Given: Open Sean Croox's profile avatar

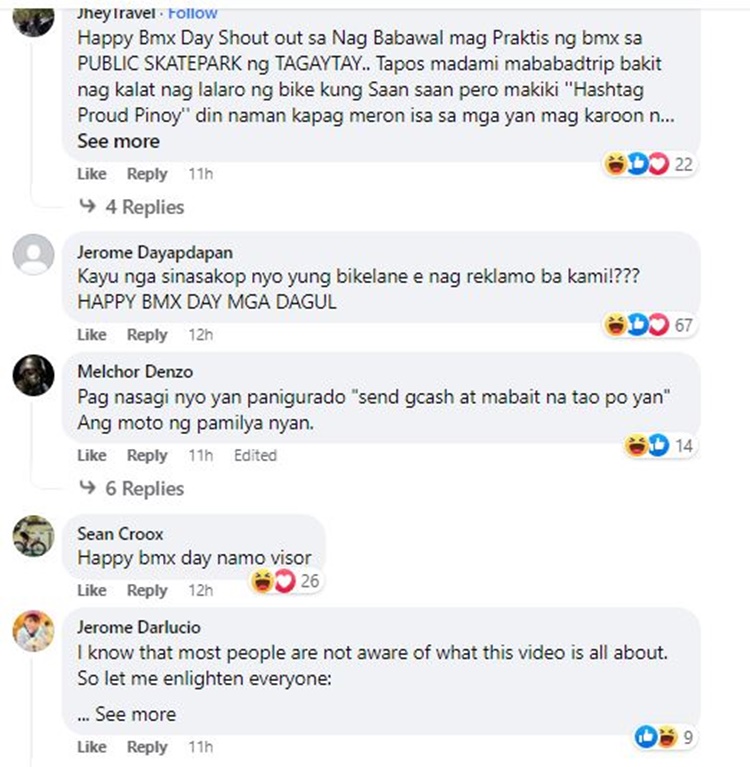Looking at the screenshot, I should click(x=33, y=536).
